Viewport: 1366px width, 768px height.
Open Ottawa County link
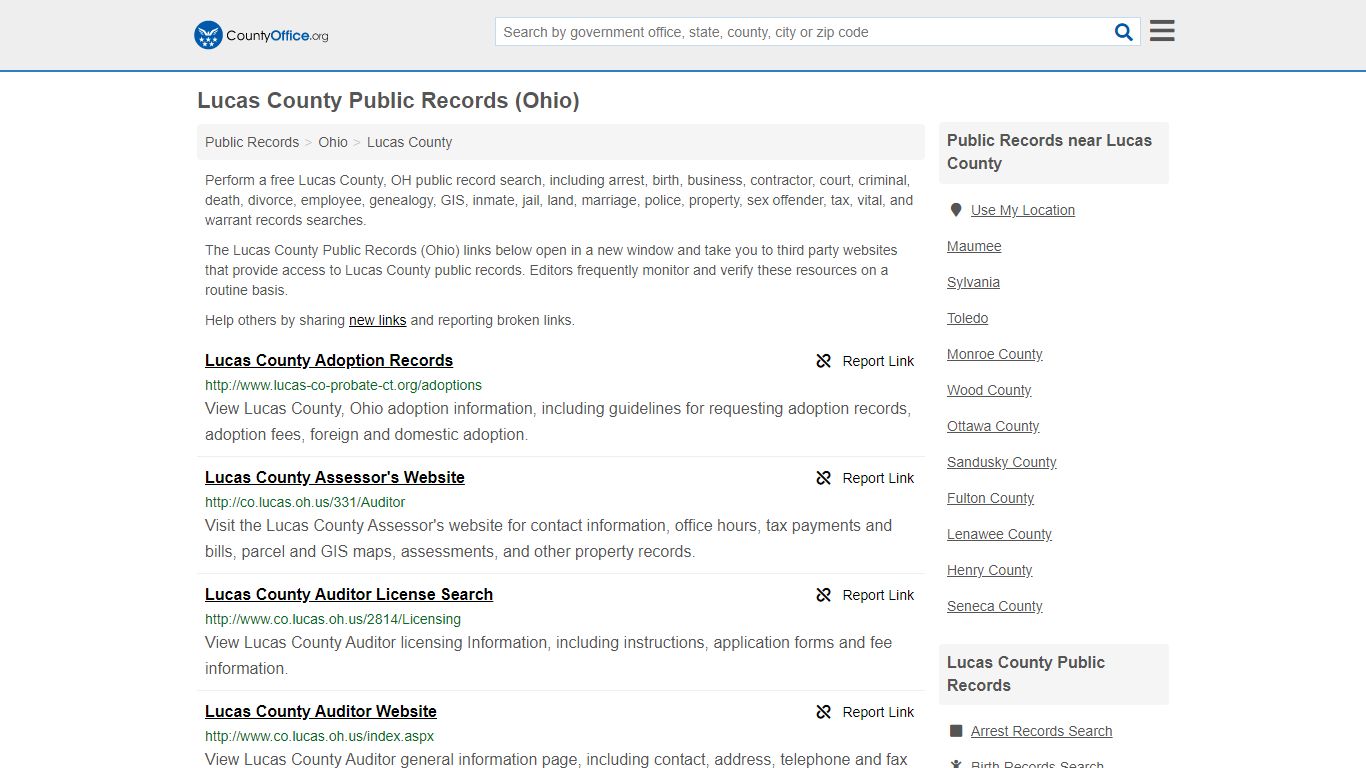point(993,426)
